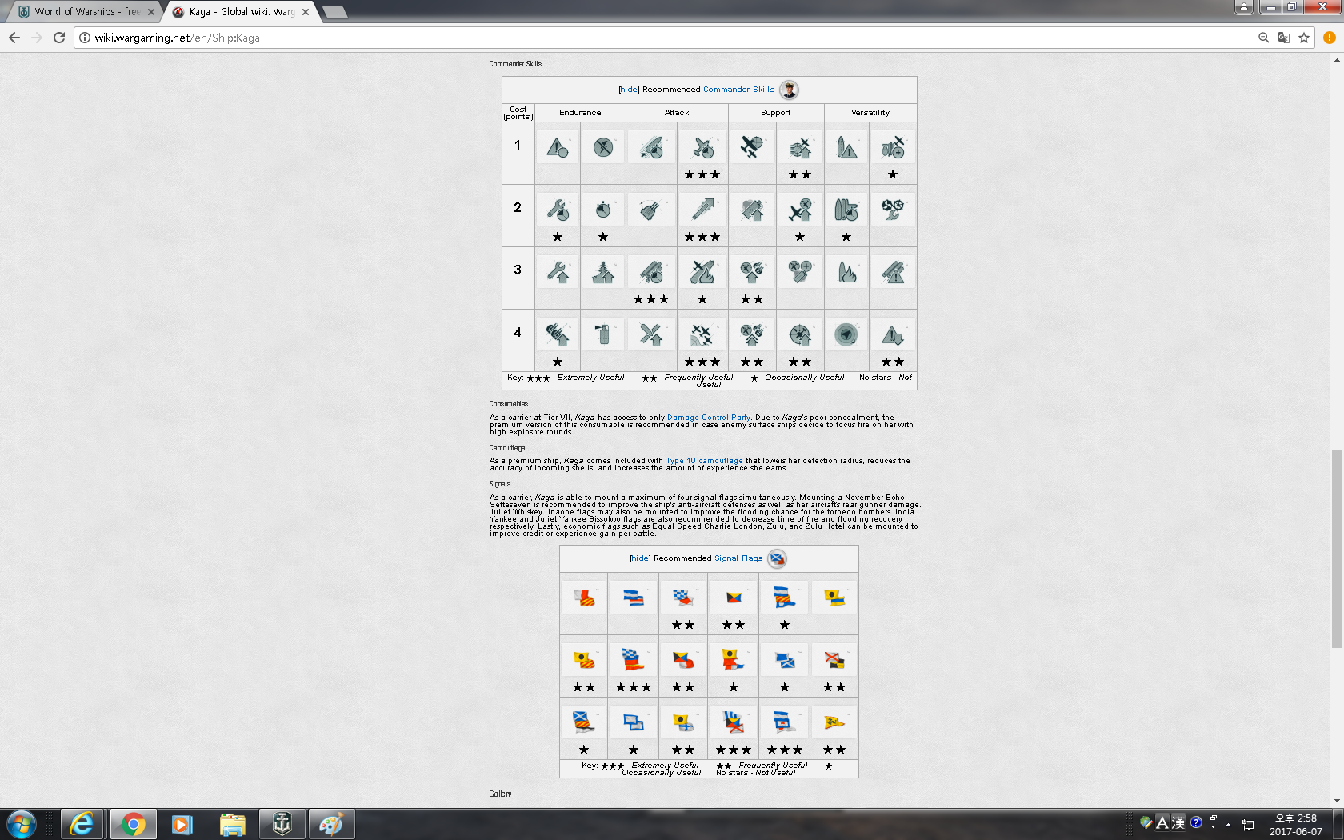Select the Expert Loader skill icon
This screenshot has height=840, width=1344.
(x=651, y=147)
